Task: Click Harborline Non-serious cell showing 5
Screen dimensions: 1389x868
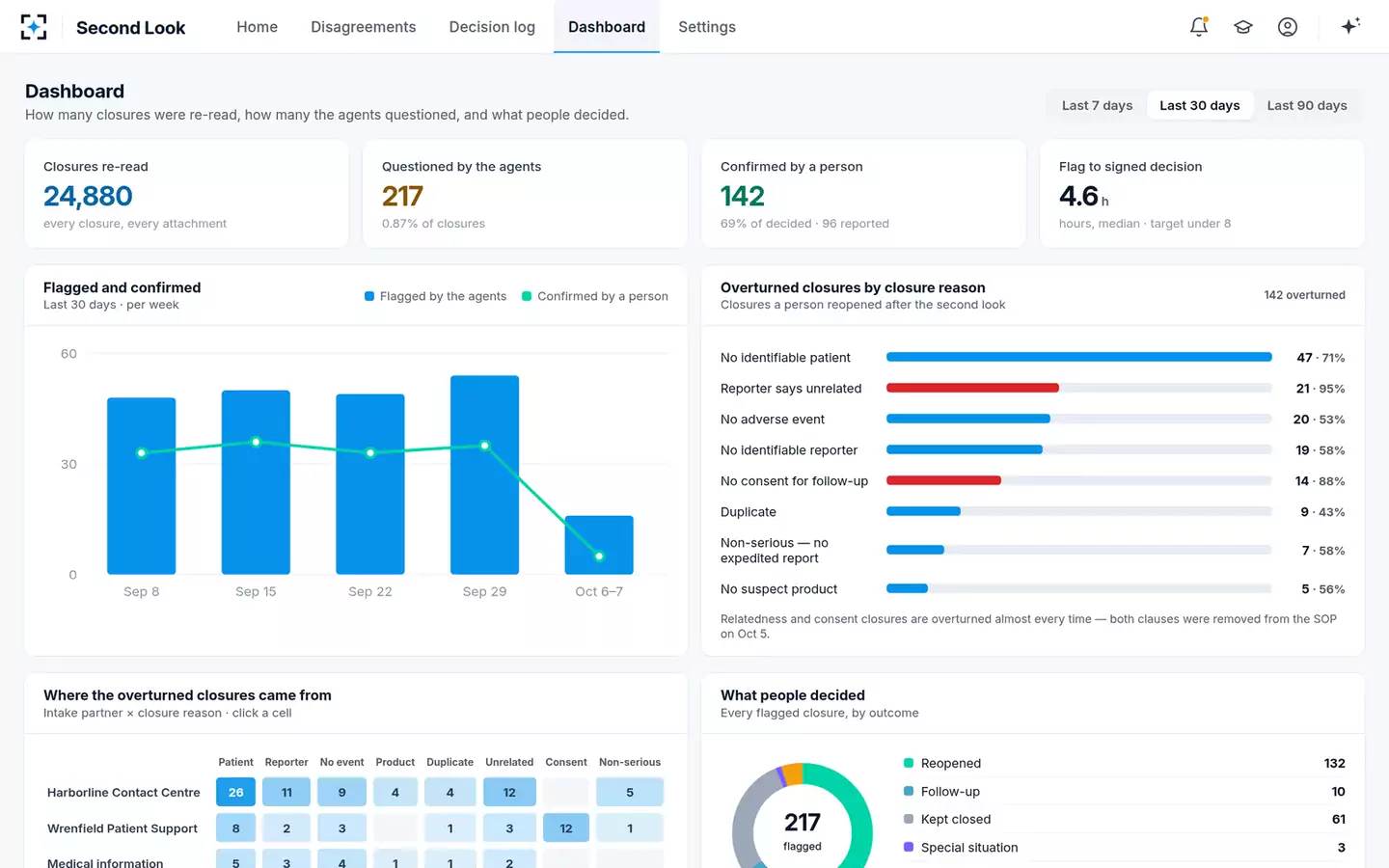Action: click(x=630, y=792)
